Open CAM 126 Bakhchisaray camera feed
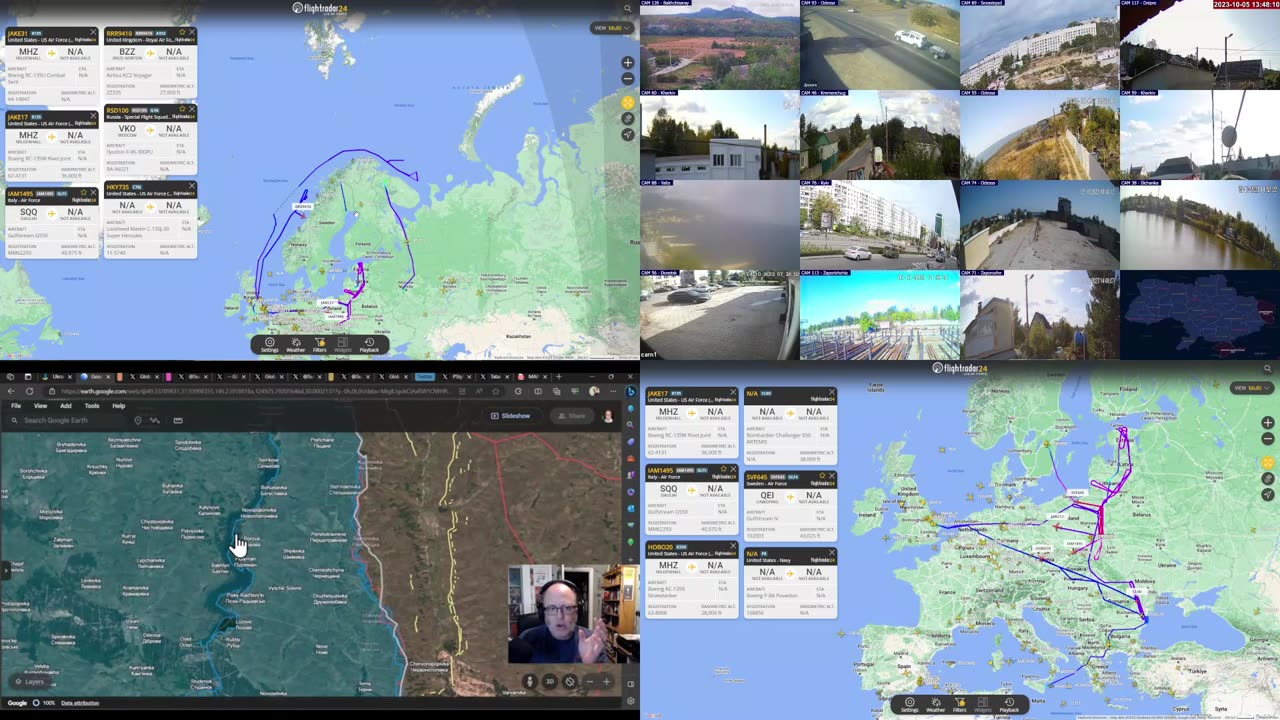1280x720 pixels. 720,45
